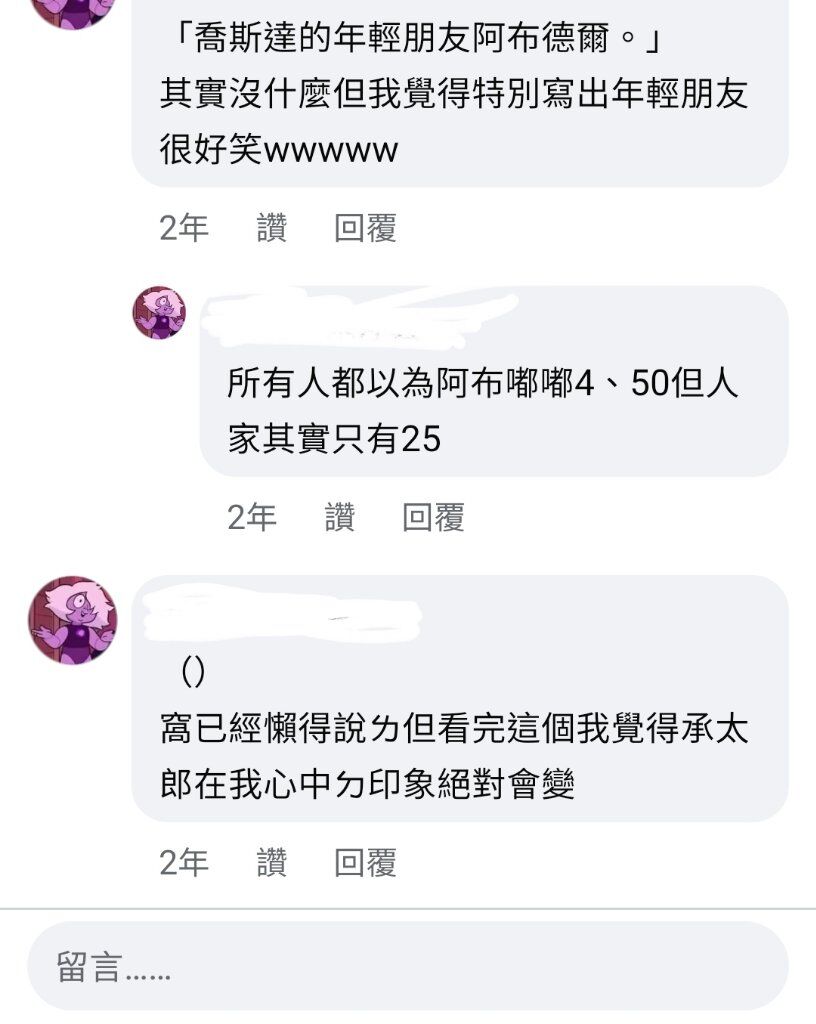Tap the wwwww text in first comment
The height and width of the screenshot is (1024, 816).
330,151
